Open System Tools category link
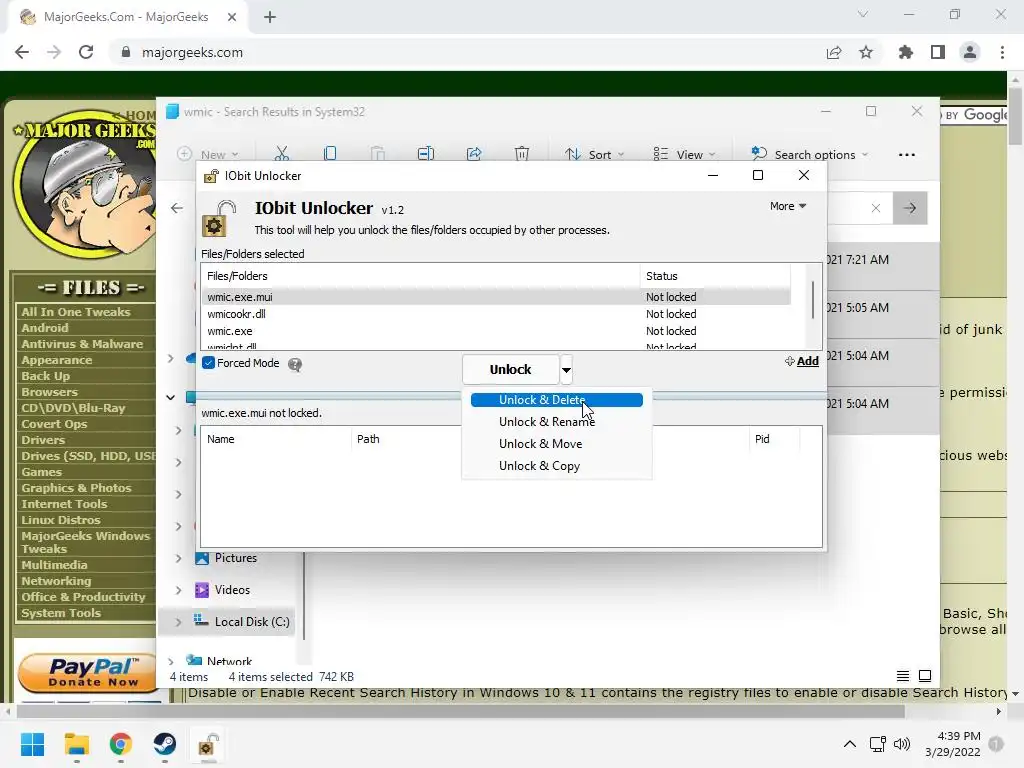This screenshot has width=1024, height=768. click(x=61, y=613)
